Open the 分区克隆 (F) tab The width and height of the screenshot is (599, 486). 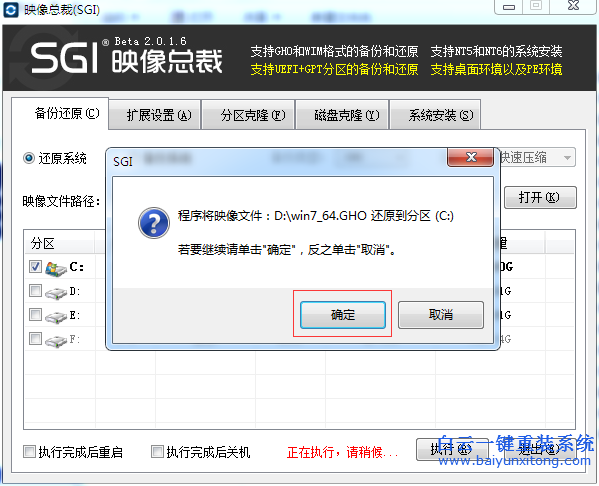(x=249, y=115)
